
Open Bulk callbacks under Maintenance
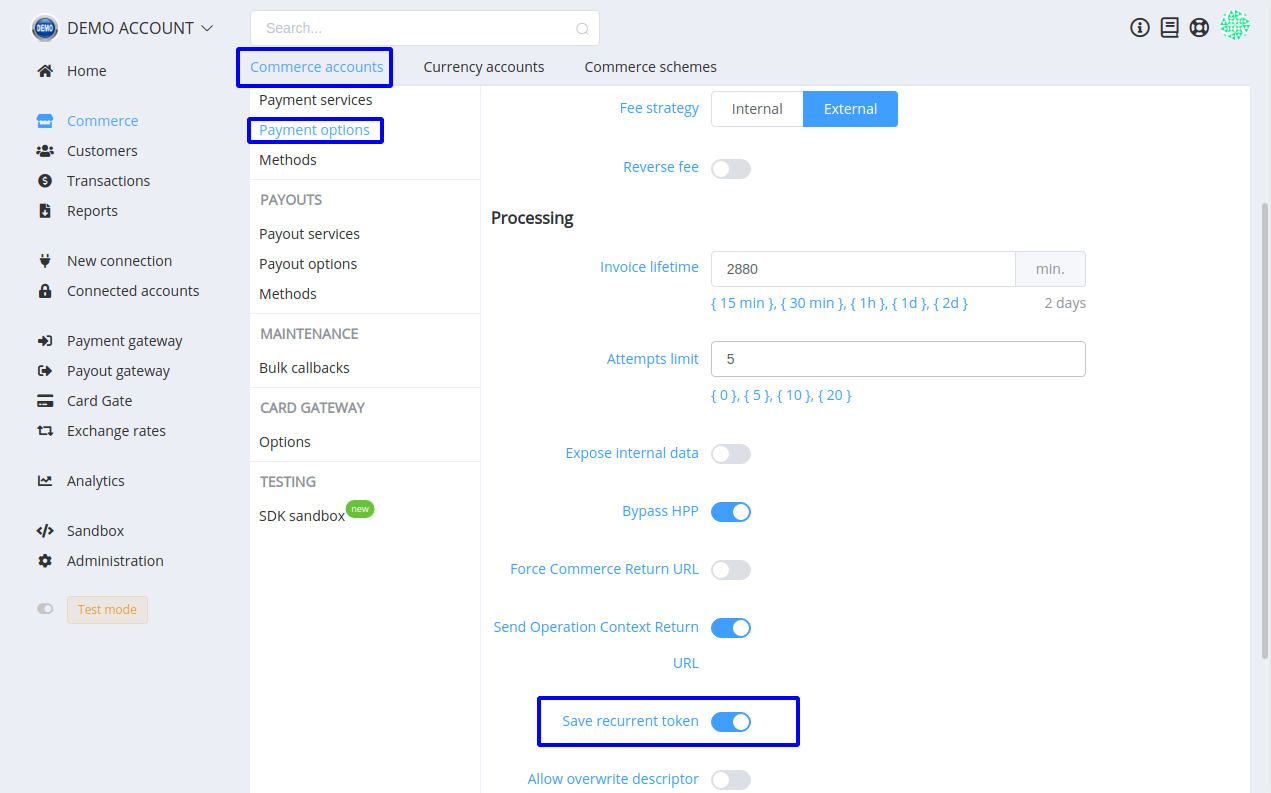(304, 368)
